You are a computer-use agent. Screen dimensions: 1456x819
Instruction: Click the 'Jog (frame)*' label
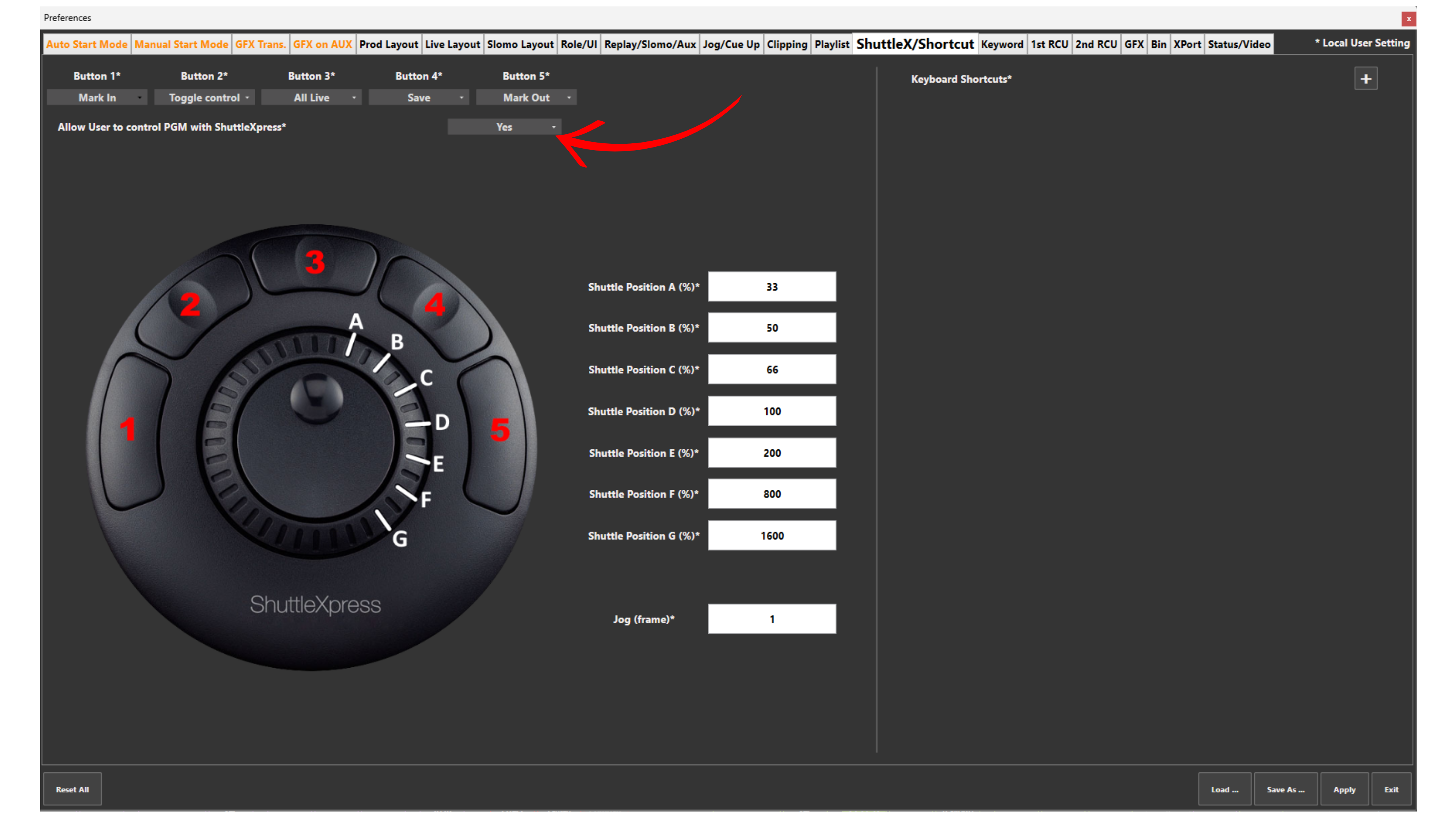click(644, 620)
